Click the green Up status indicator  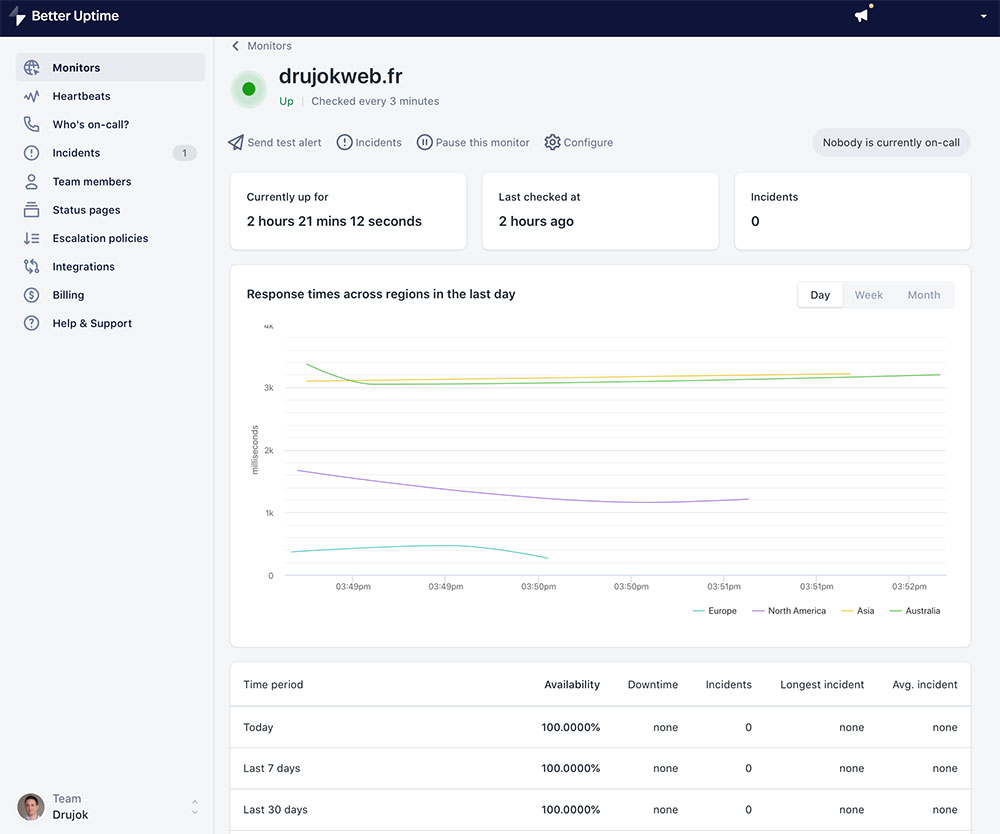click(249, 89)
